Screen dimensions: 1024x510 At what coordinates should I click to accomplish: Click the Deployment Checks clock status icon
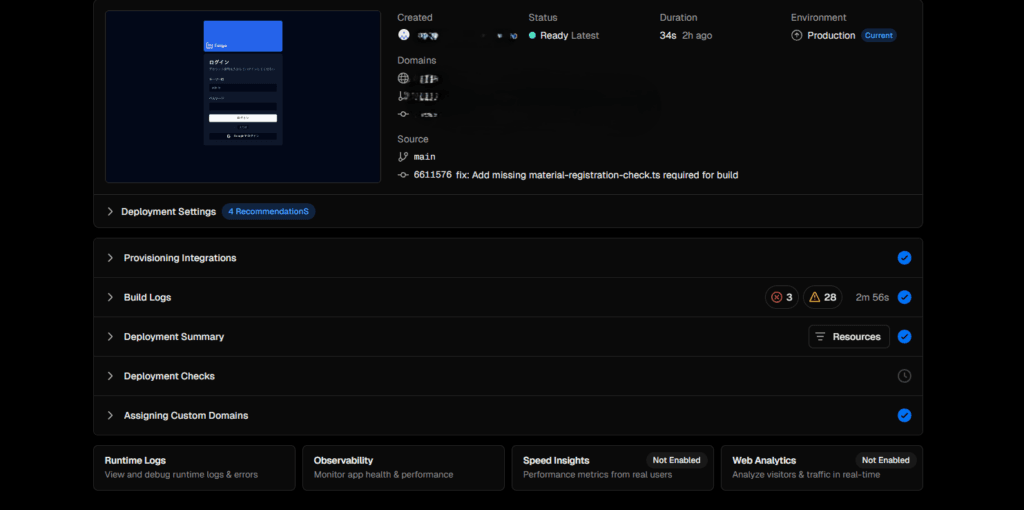point(904,376)
